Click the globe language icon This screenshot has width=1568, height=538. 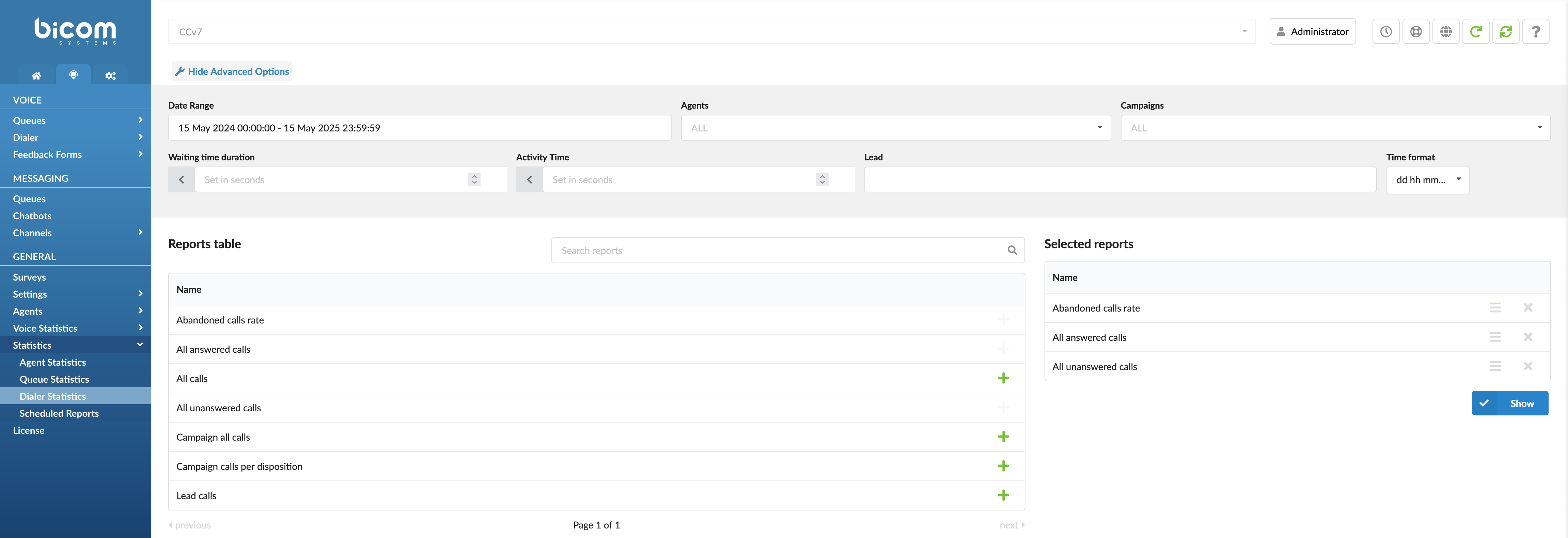1446,31
